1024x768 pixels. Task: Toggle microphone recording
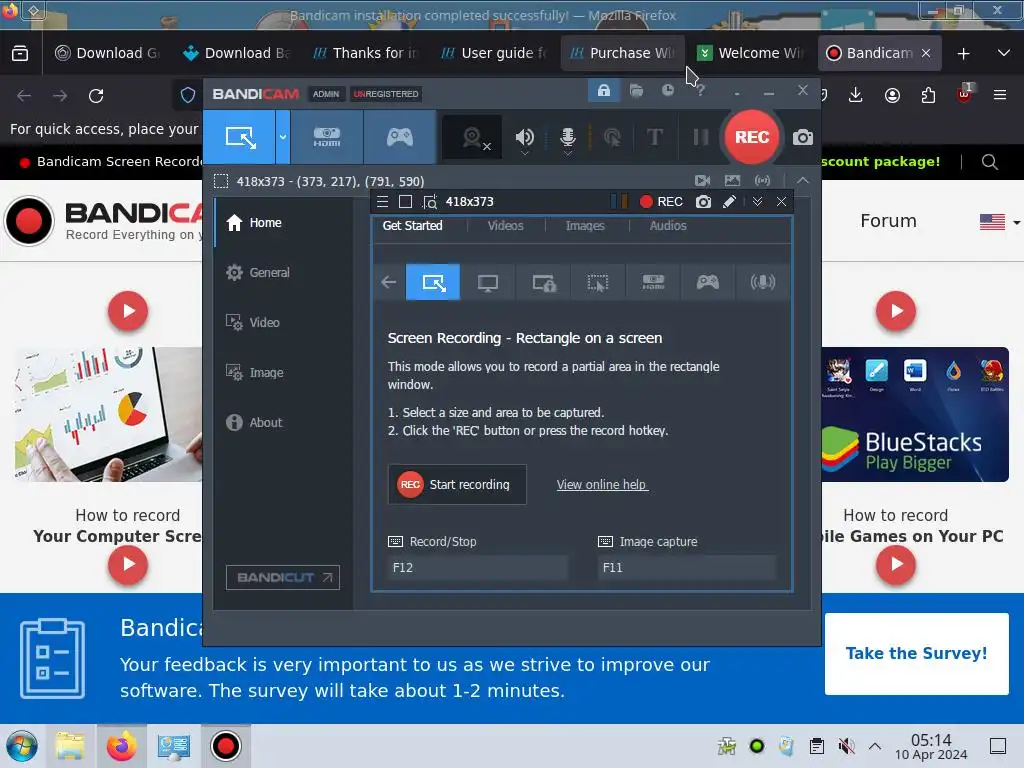568,136
